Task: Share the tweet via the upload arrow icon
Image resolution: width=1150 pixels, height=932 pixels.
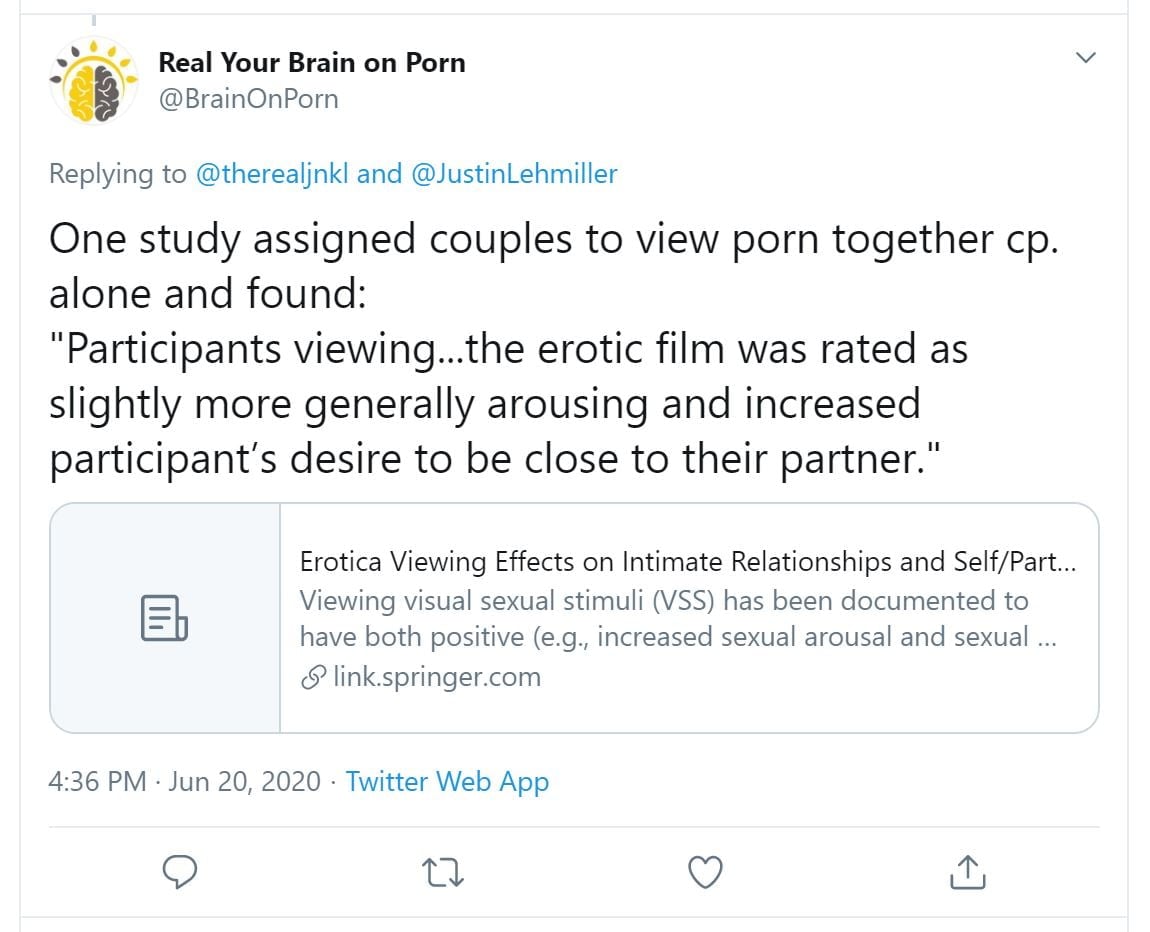Action: tap(967, 872)
